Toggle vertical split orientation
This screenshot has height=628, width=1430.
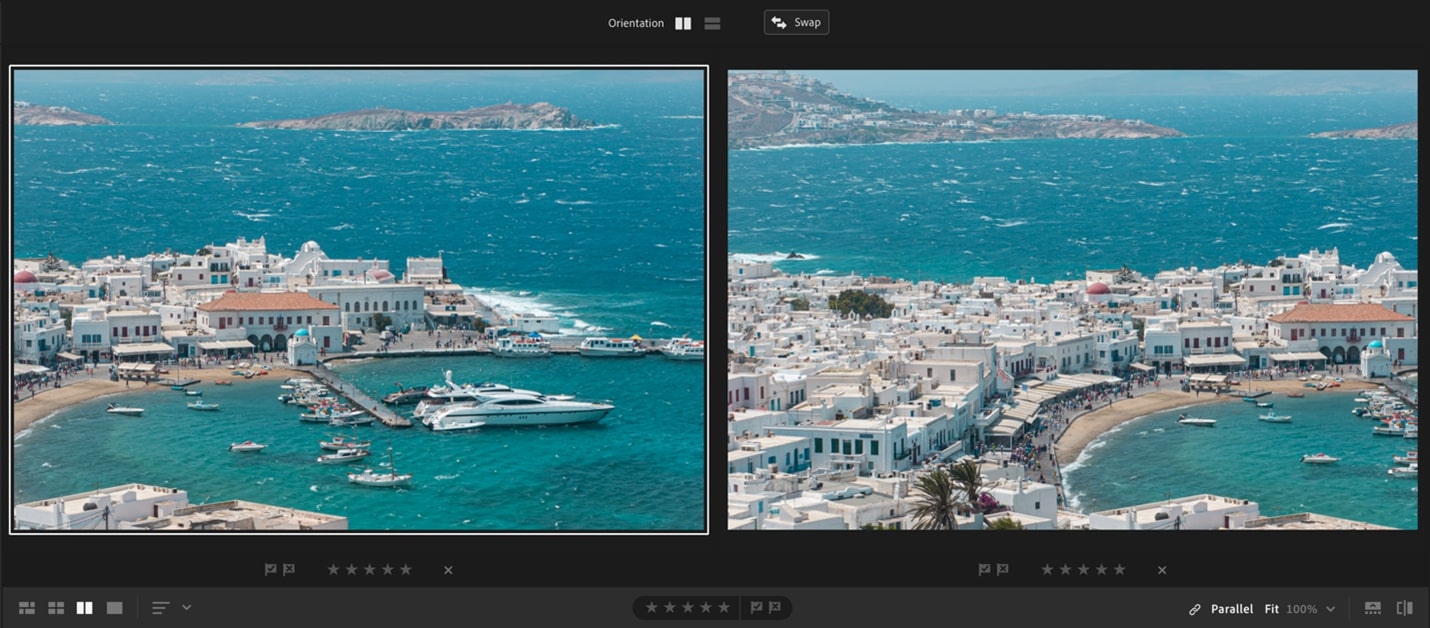click(x=683, y=22)
